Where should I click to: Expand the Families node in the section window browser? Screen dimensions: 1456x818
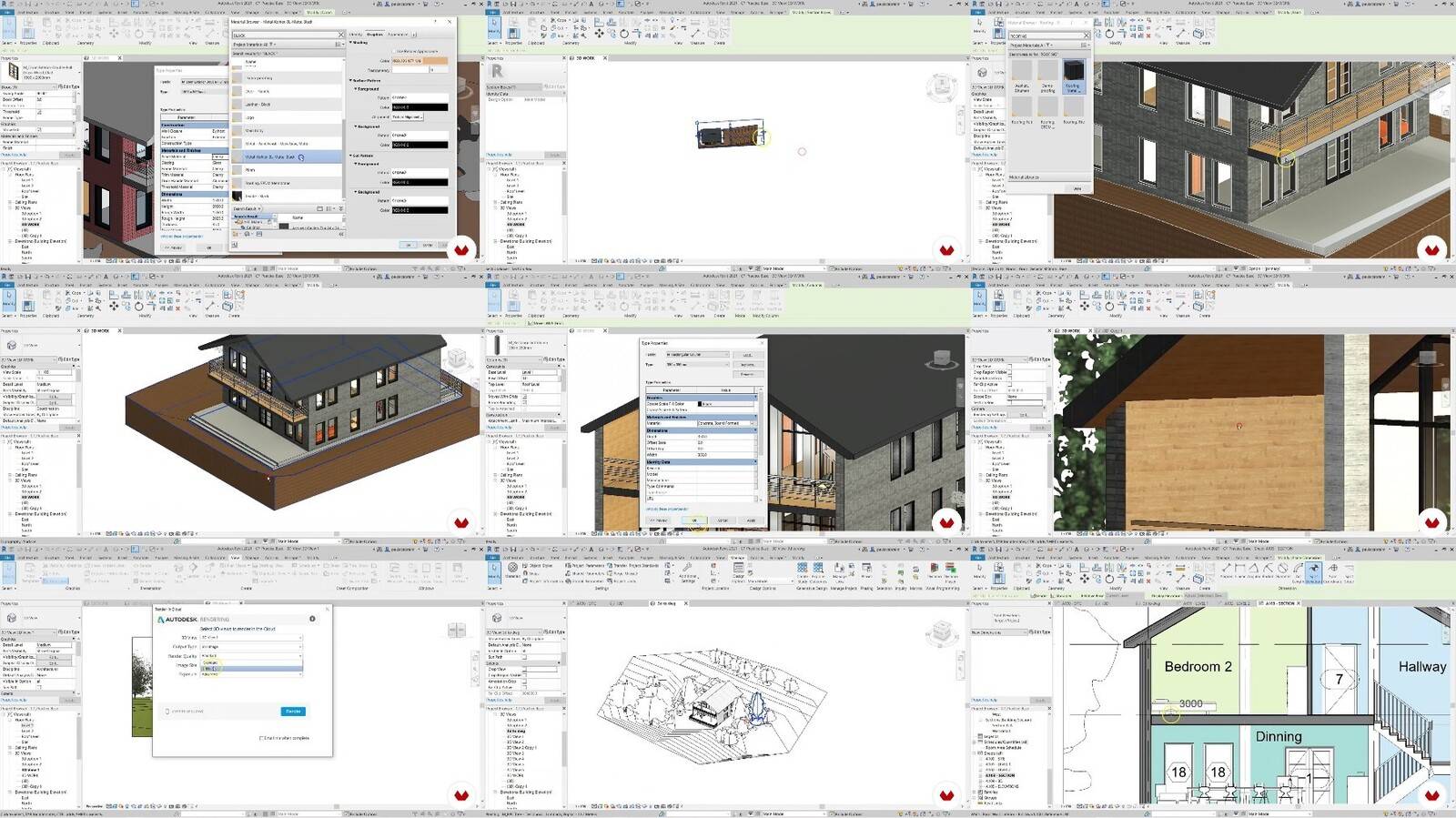point(974,792)
